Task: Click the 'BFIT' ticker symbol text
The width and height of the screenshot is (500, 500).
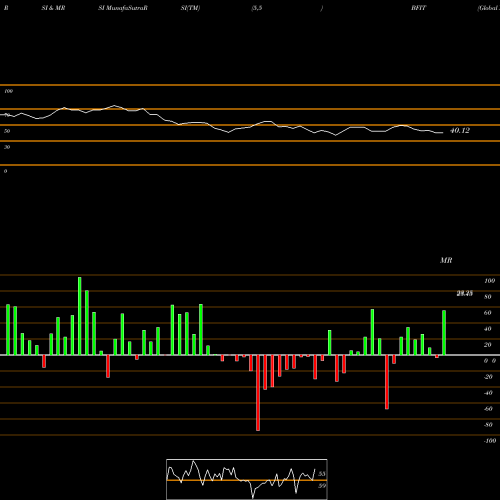Action: coord(418,8)
